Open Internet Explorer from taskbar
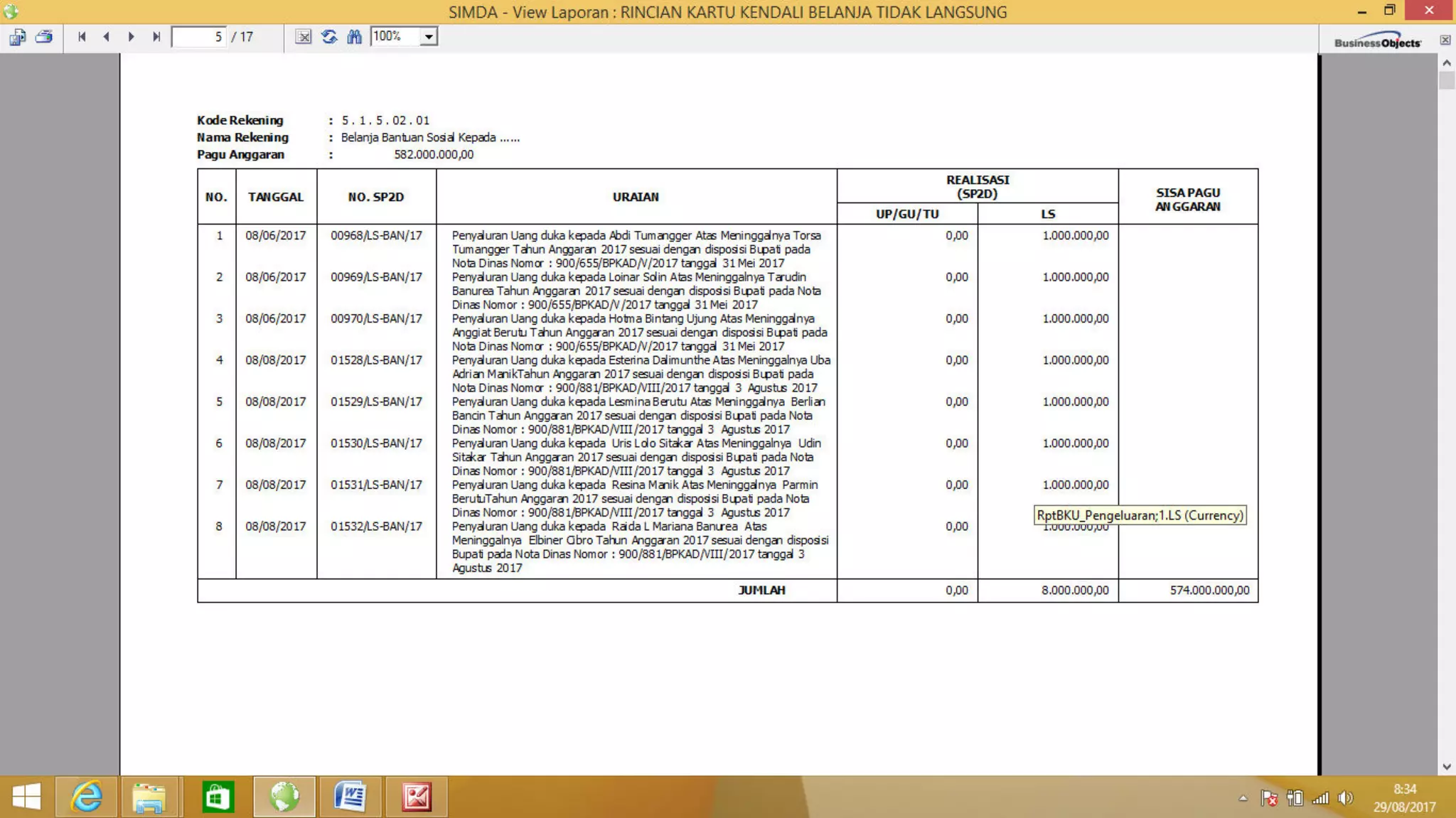1456x818 pixels. pos(87,797)
